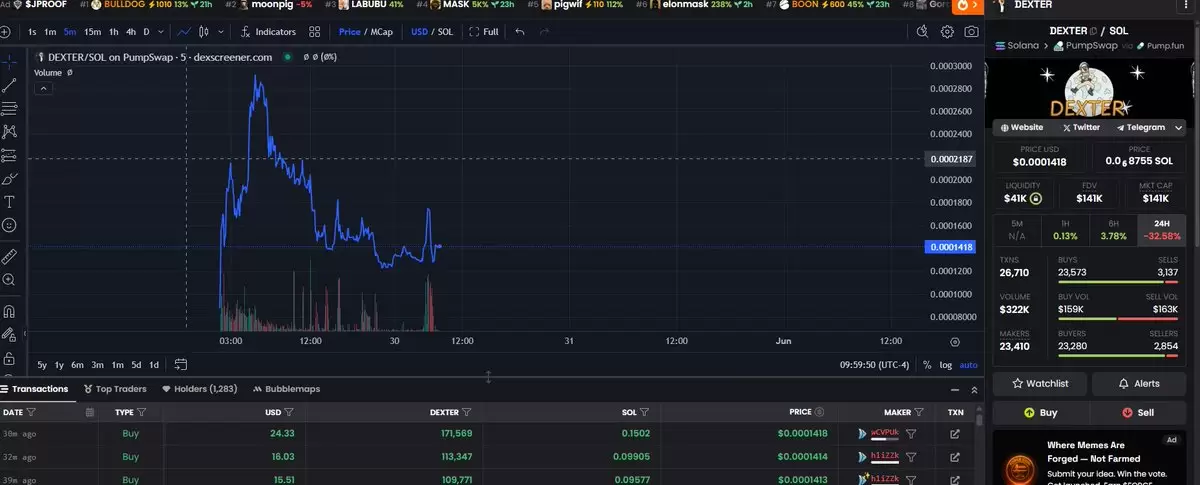The image size is (1200, 485).
Task: Click the green Buy button
Action: [1040, 412]
